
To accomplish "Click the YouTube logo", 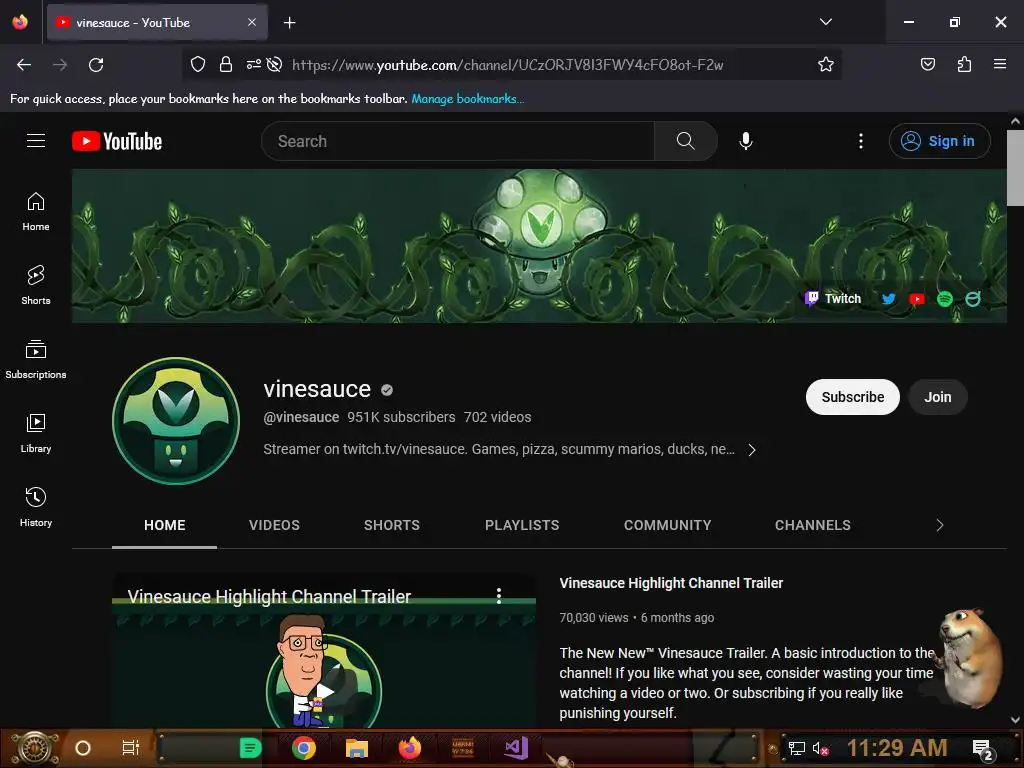I will click(117, 141).
